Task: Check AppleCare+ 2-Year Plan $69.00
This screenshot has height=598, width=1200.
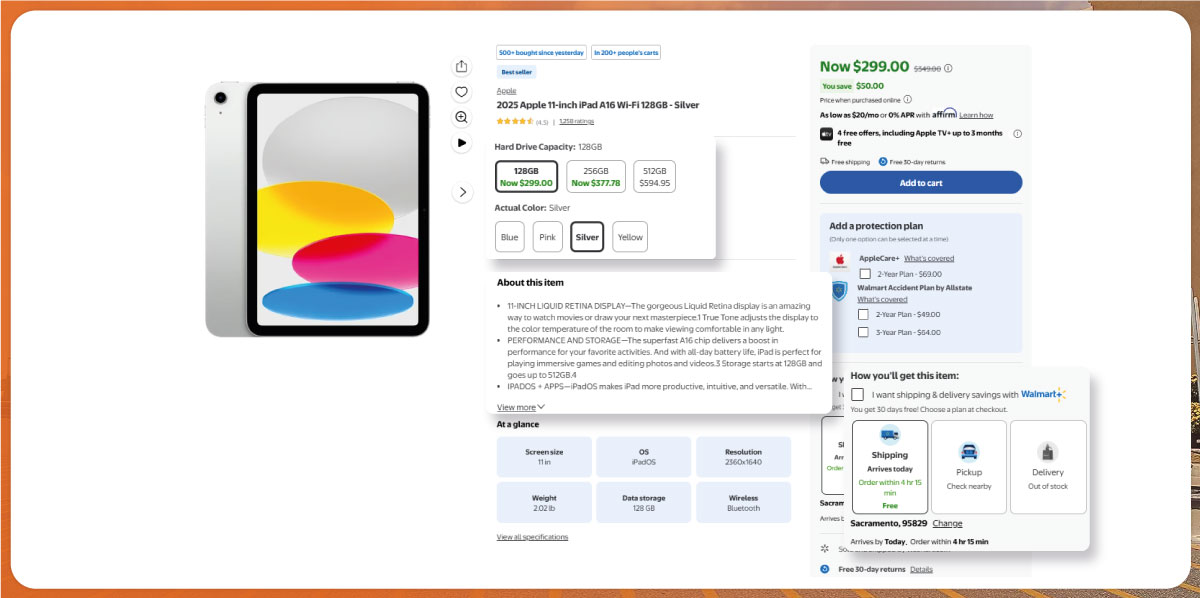Action: tap(865, 274)
